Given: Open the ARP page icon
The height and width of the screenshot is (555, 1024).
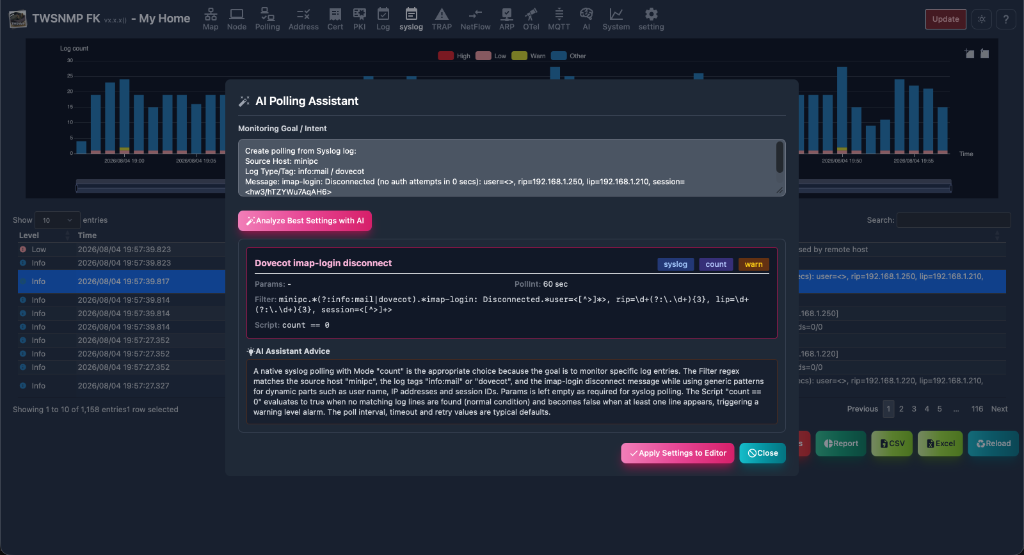Looking at the screenshot, I should click(506, 18).
